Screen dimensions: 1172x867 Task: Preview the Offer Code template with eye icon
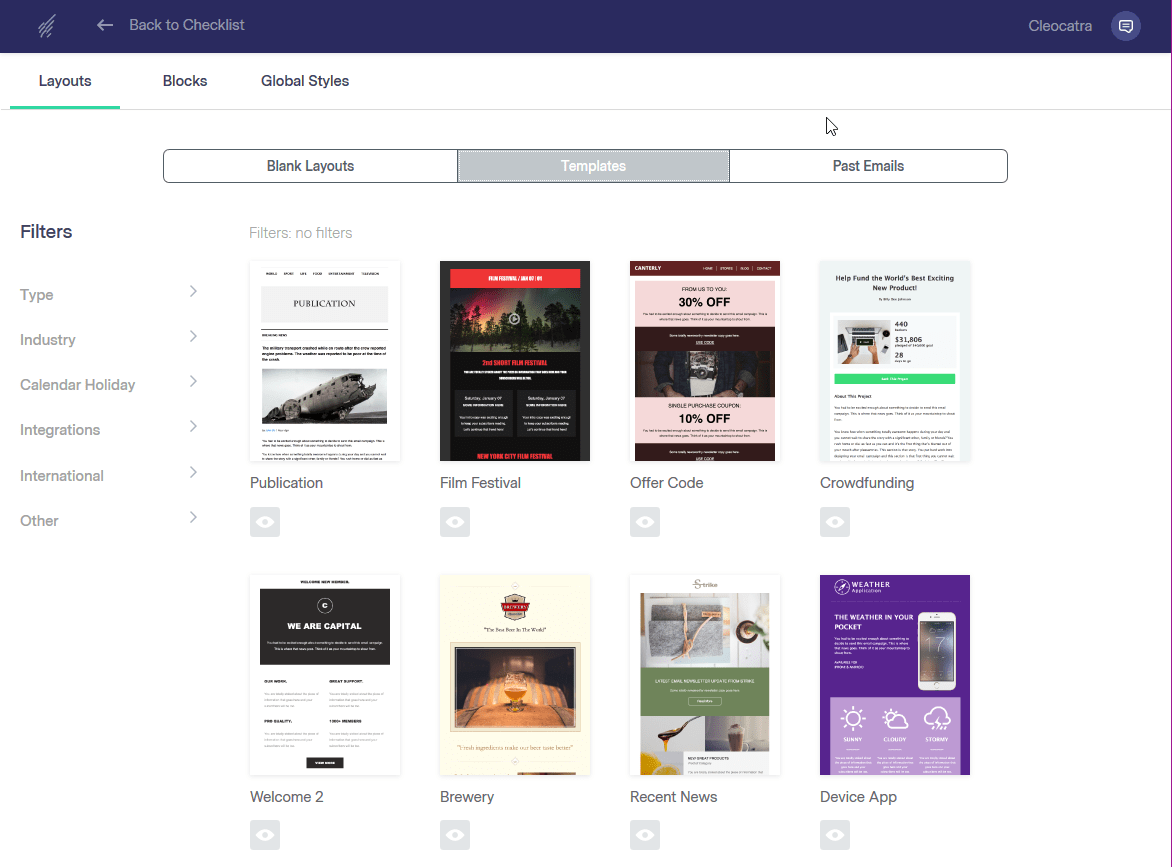click(644, 522)
